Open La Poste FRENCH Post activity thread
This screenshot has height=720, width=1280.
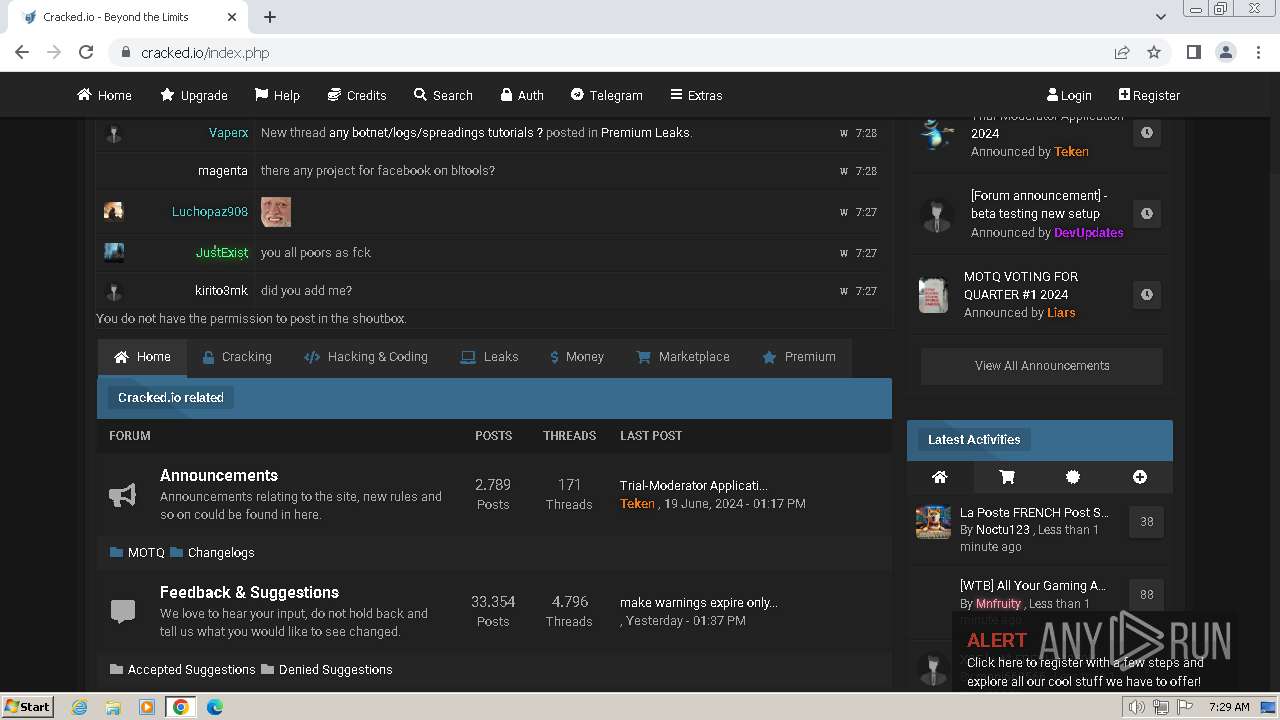1034,512
